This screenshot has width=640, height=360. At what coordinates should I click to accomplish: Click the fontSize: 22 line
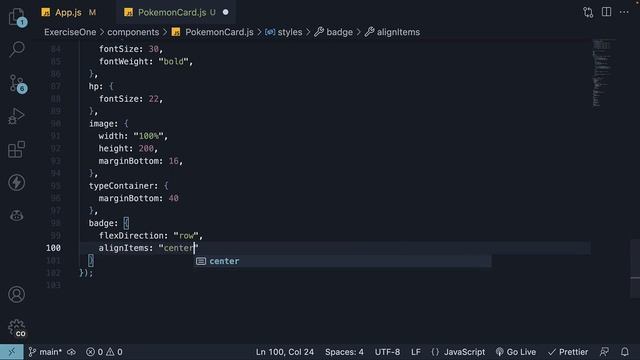pyautogui.click(x=131, y=99)
